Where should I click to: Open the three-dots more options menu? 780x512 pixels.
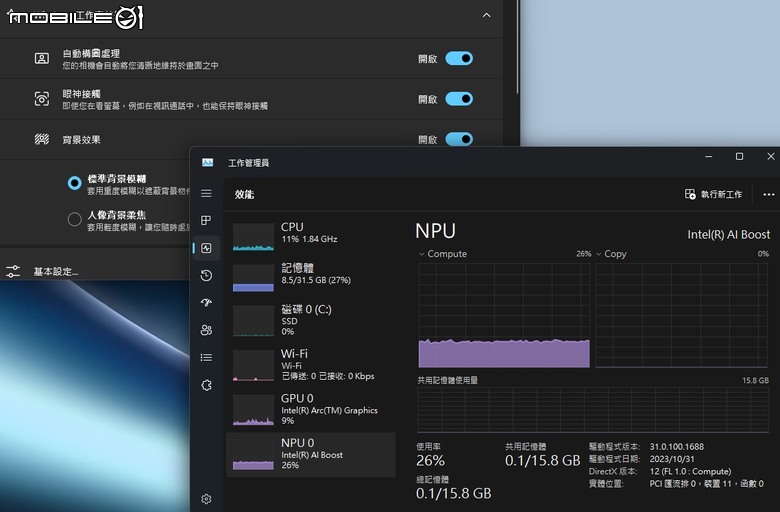click(x=769, y=195)
